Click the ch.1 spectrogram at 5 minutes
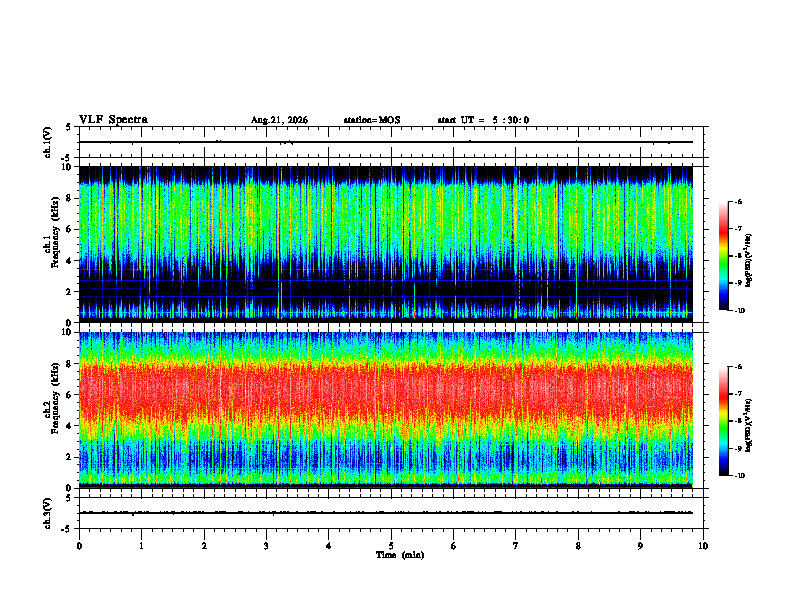 391,244
